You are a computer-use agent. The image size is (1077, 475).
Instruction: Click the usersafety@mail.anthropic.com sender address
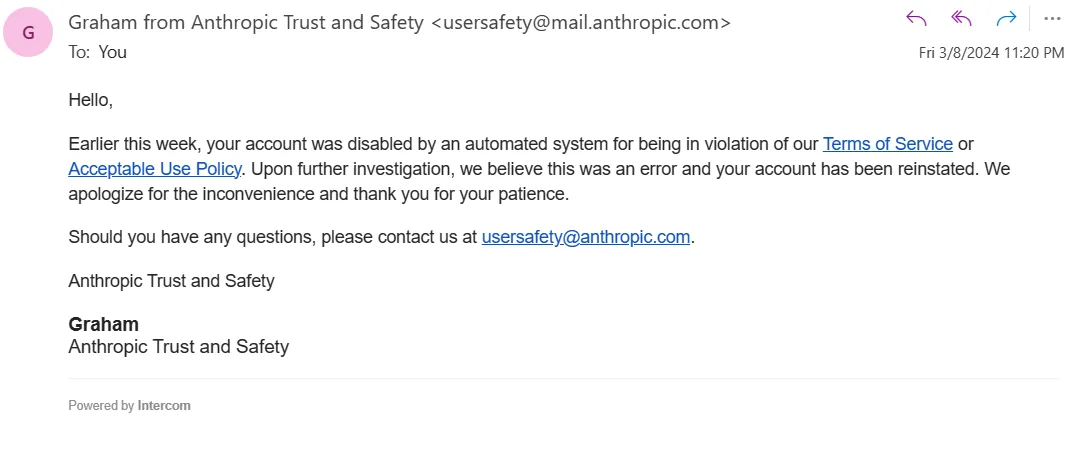tap(580, 22)
